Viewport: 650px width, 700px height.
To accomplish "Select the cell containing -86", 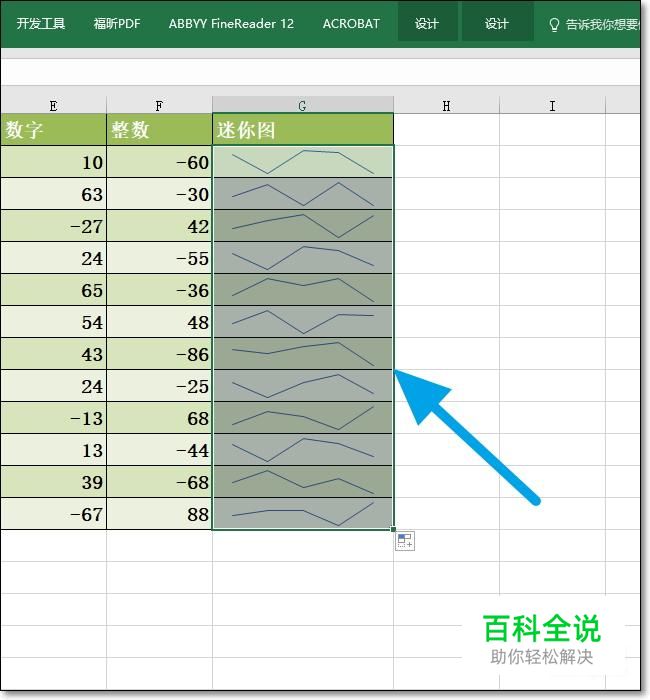I will coord(159,354).
